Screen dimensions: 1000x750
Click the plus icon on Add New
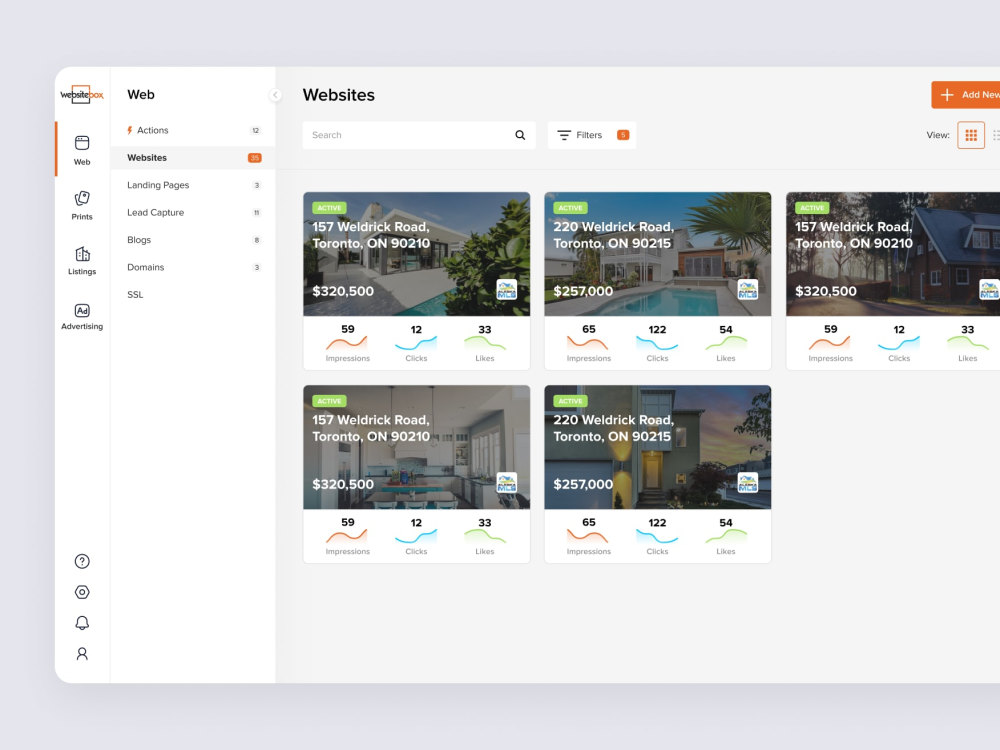947,95
